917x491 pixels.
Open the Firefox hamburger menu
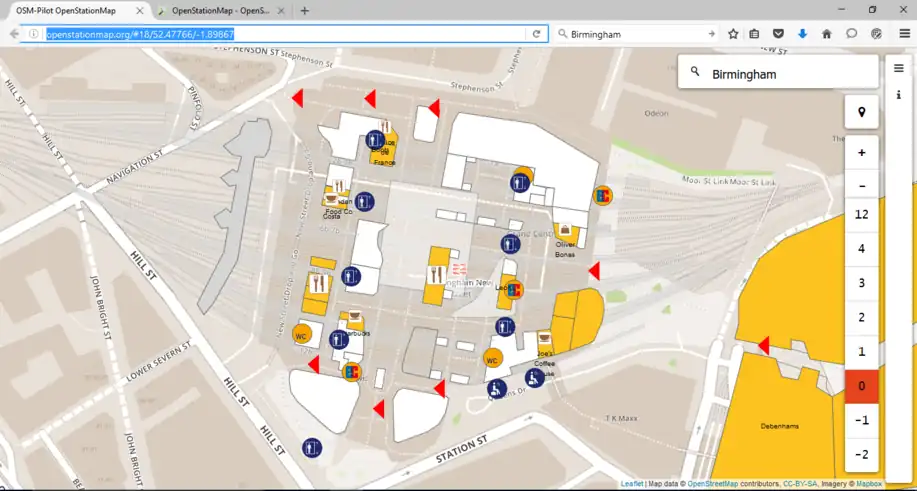click(904, 33)
